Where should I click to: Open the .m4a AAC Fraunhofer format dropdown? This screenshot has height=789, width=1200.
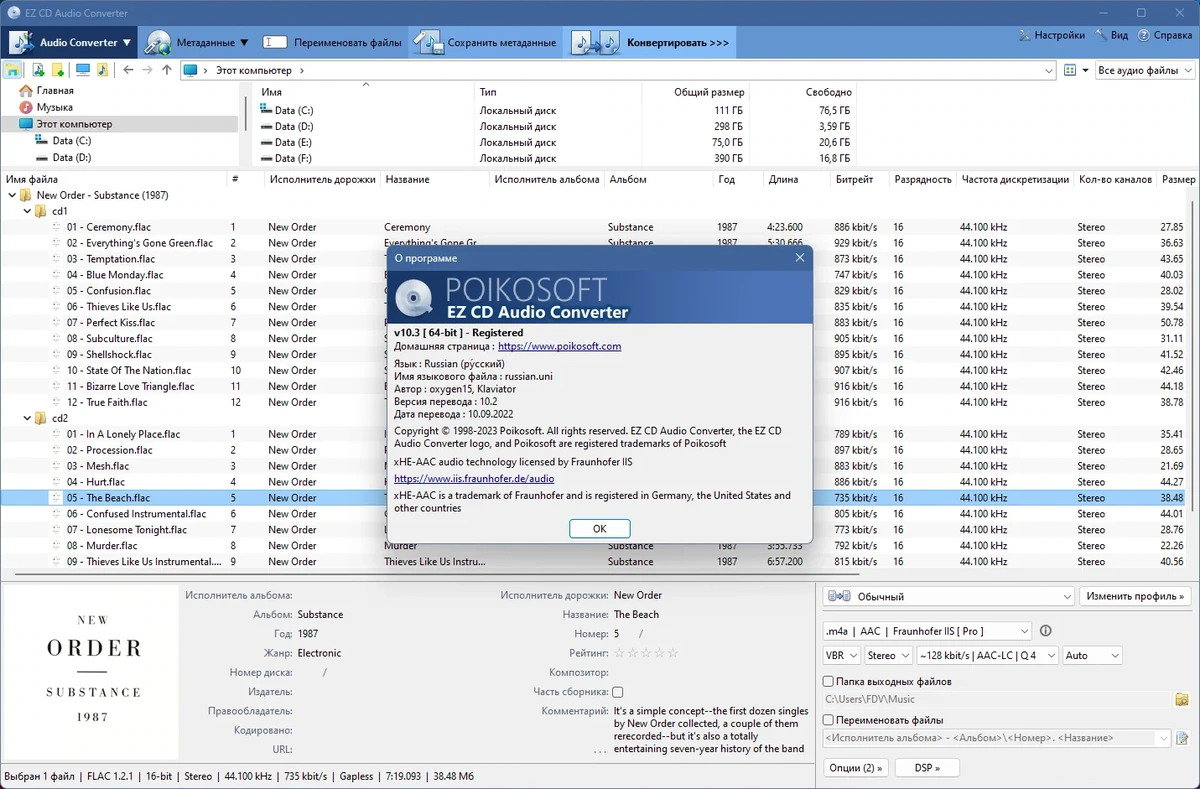[926, 631]
